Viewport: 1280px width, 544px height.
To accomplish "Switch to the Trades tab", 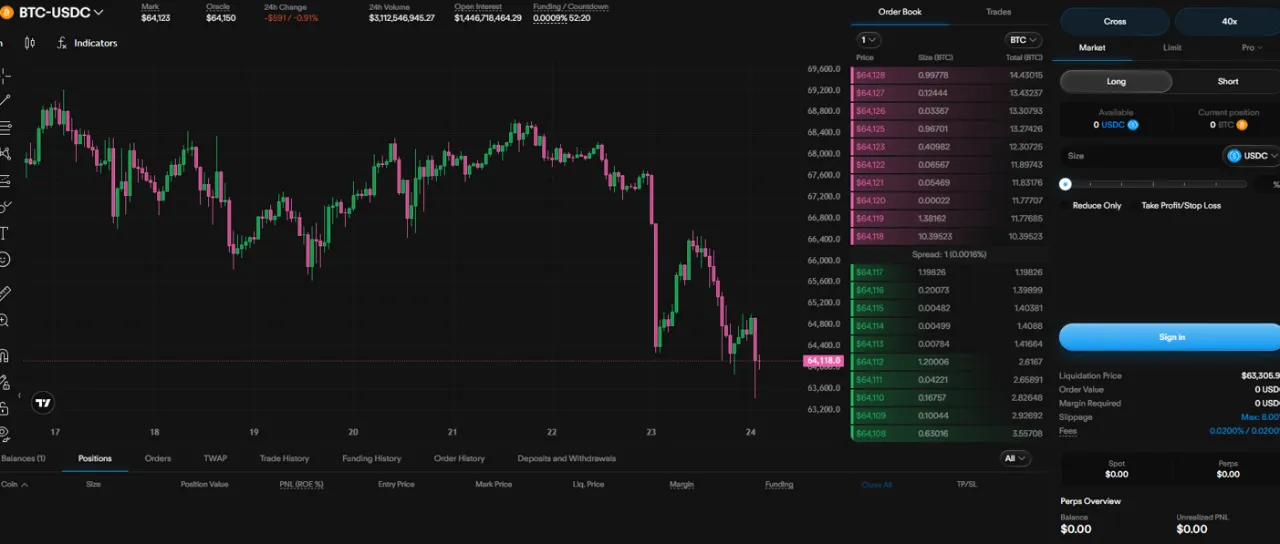I will coord(998,12).
